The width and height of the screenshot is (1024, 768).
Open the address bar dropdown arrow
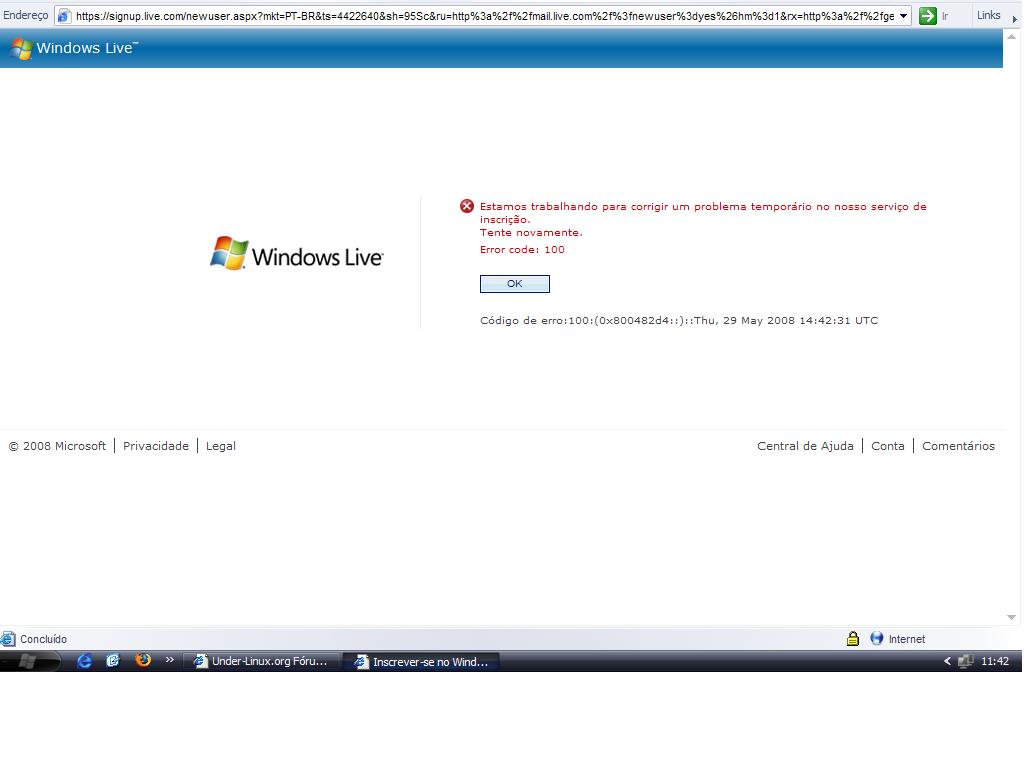coord(903,16)
